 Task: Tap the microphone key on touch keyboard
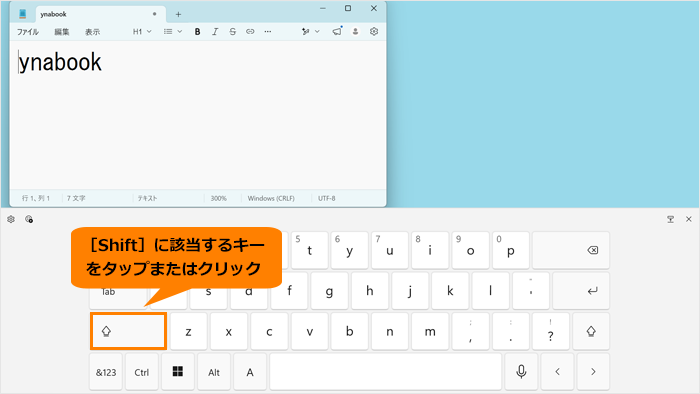(x=521, y=372)
